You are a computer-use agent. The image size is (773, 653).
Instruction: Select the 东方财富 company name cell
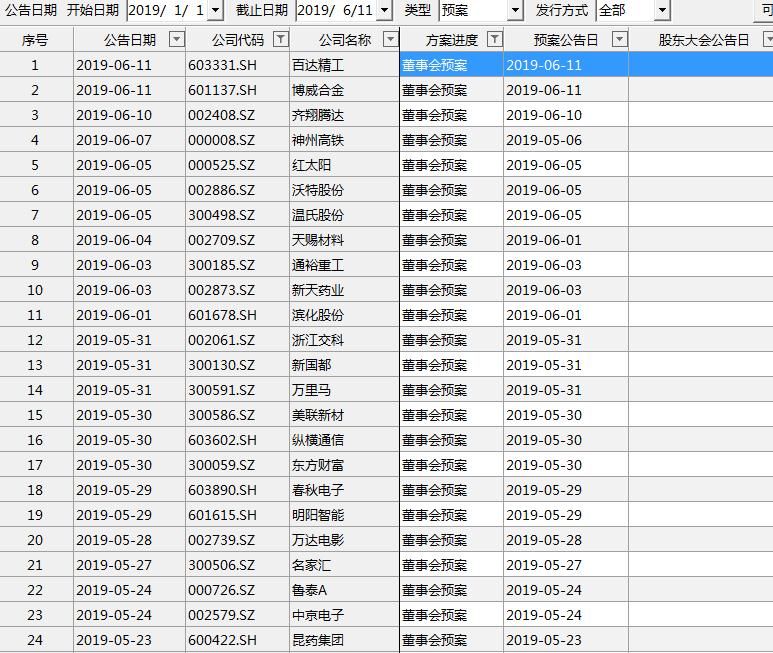[x=318, y=465]
